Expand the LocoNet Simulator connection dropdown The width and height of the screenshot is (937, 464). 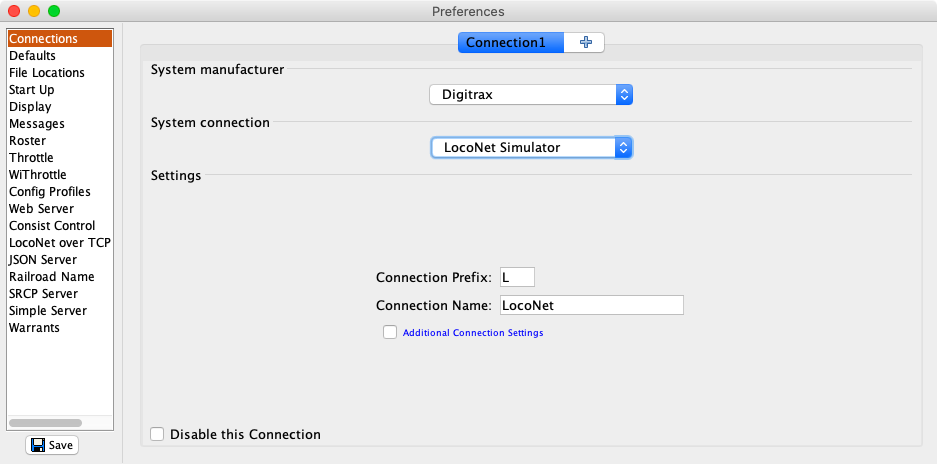[531, 147]
